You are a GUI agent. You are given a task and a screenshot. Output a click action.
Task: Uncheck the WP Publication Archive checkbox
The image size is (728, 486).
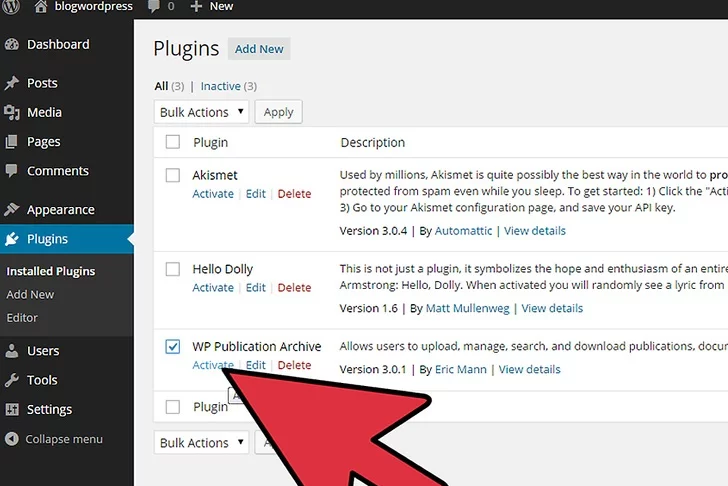tap(173, 347)
